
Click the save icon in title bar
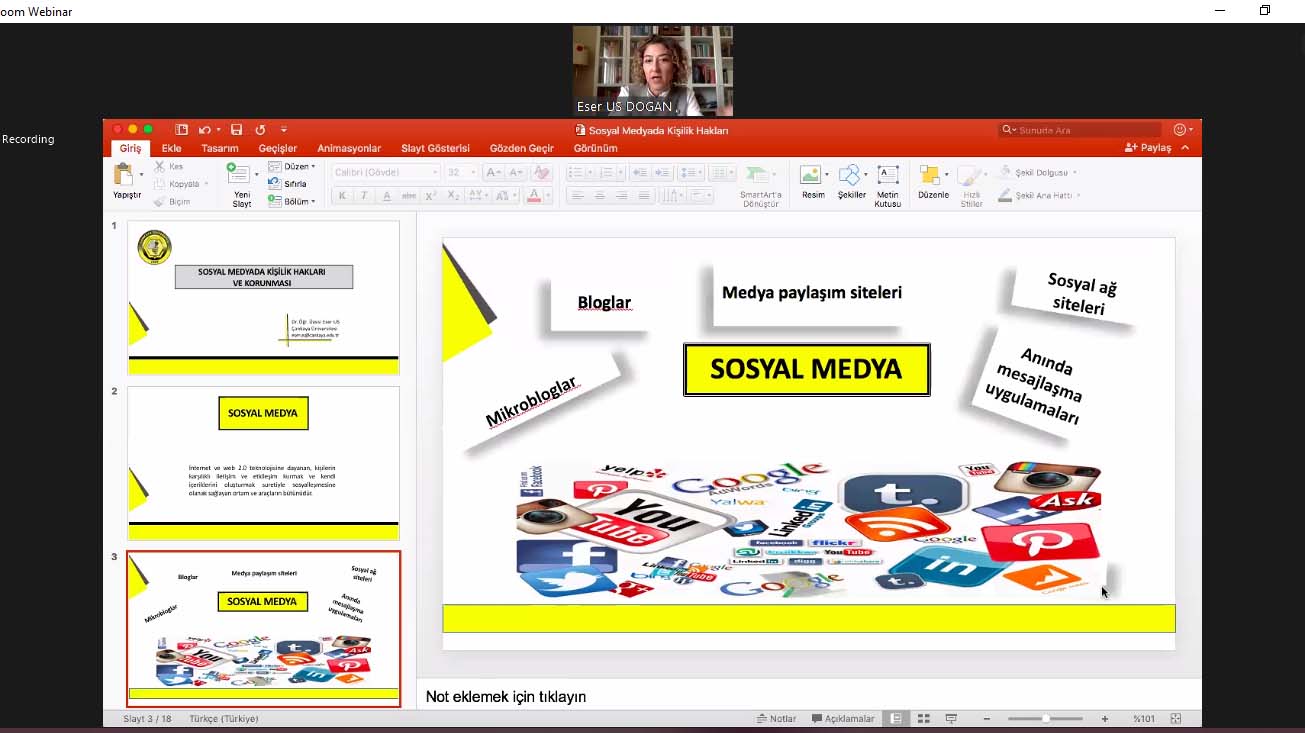coord(236,130)
